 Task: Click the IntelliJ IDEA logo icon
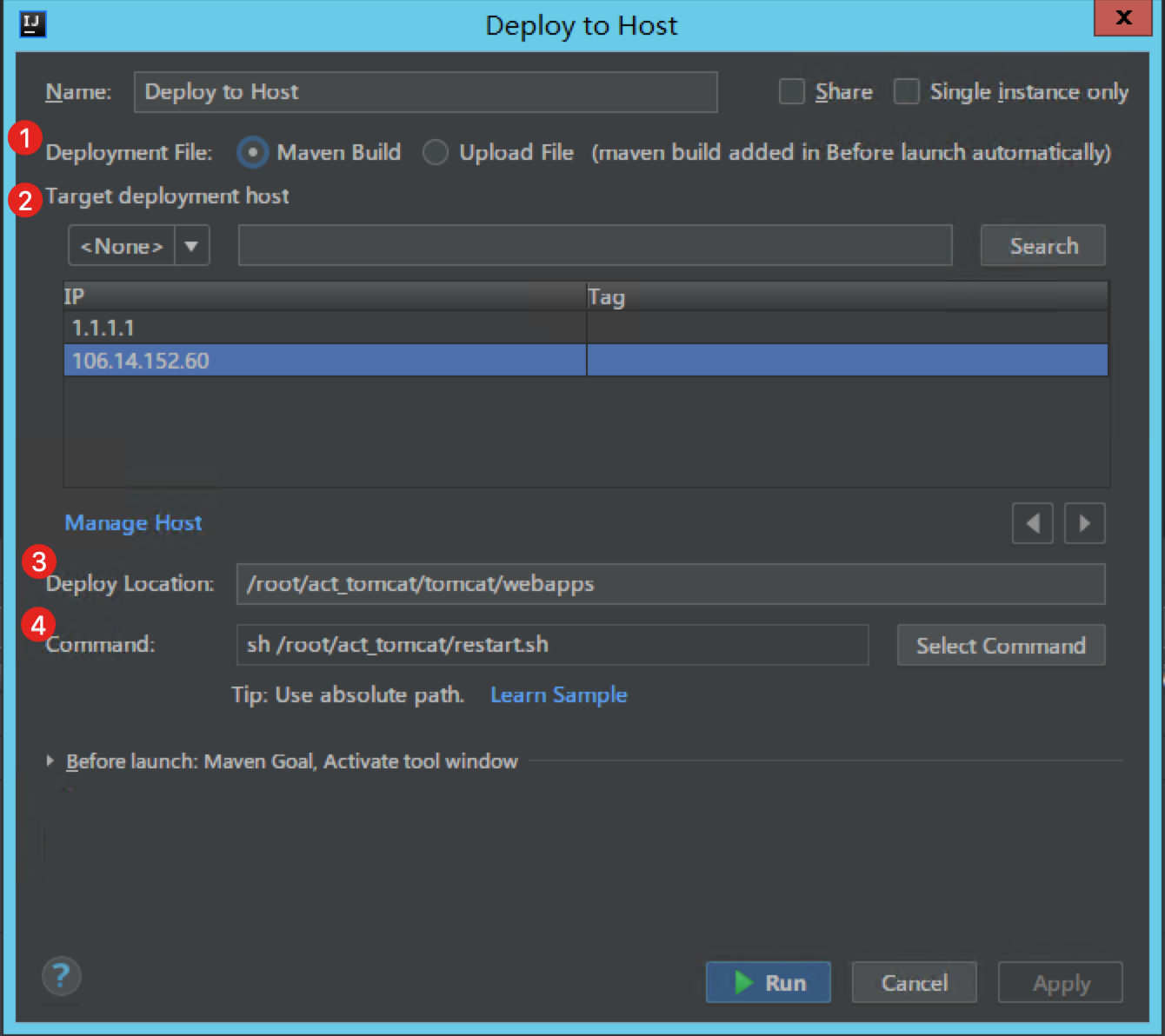point(31,25)
